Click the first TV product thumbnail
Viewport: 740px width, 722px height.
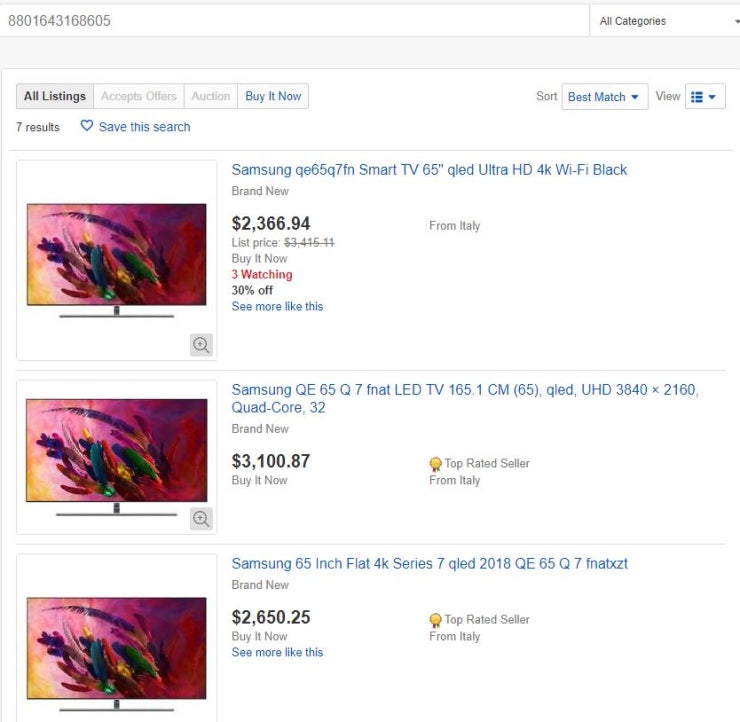[116, 260]
